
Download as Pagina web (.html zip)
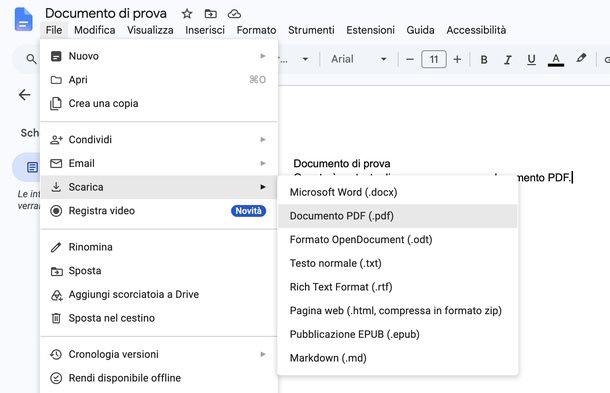[398, 311]
